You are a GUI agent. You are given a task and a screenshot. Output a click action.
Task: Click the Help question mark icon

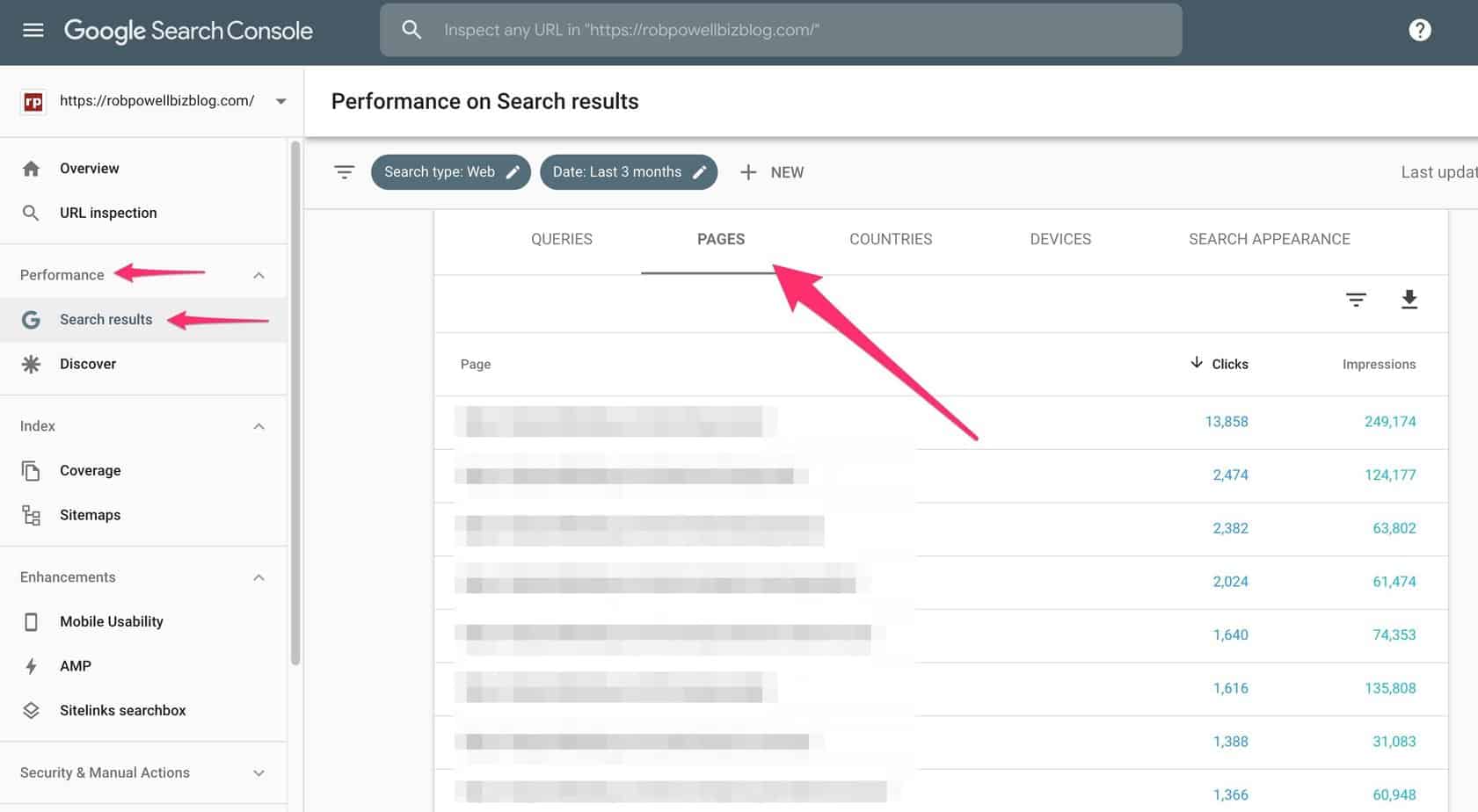pyautogui.click(x=1419, y=29)
